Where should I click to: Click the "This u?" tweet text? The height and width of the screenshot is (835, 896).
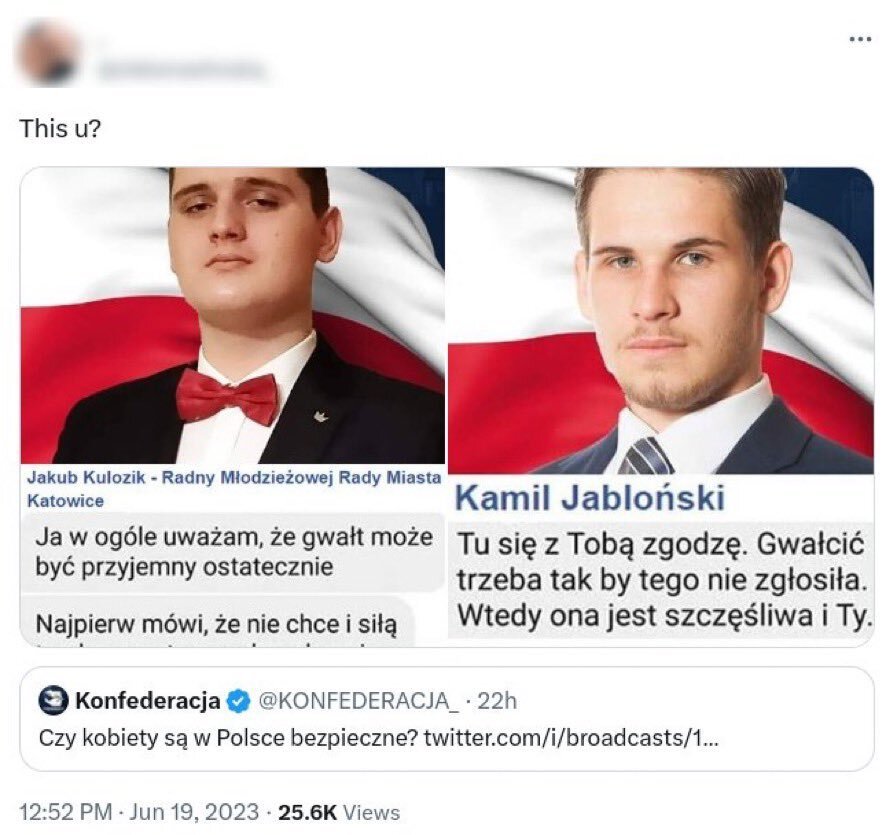pos(60,131)
